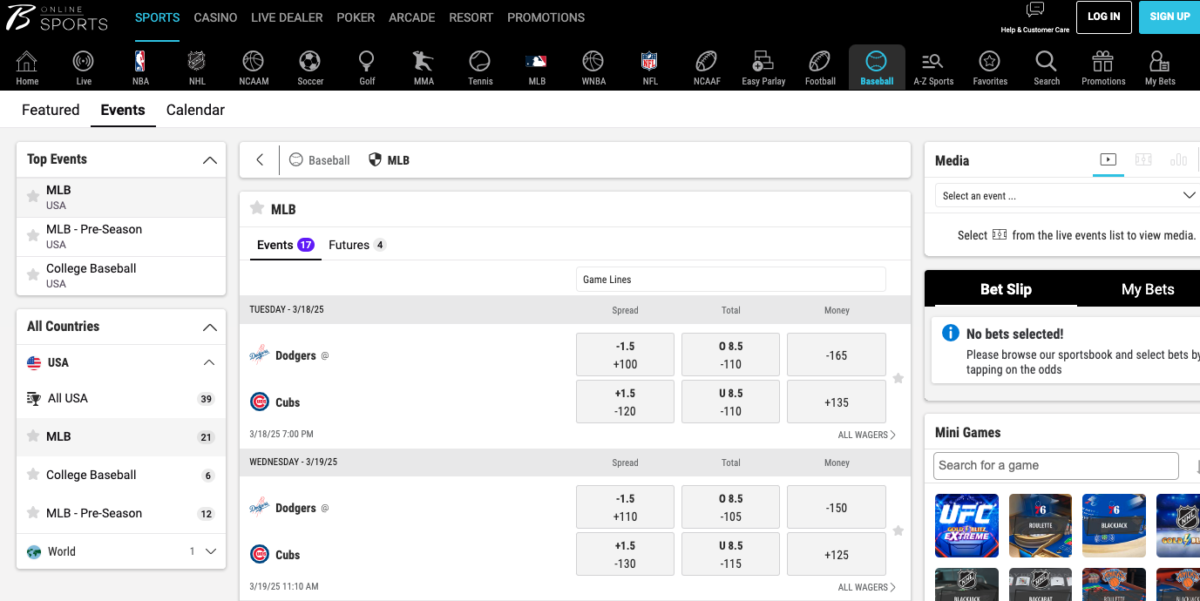Bet Cubs +135 moneyline on Tuesday

(836, 402)
